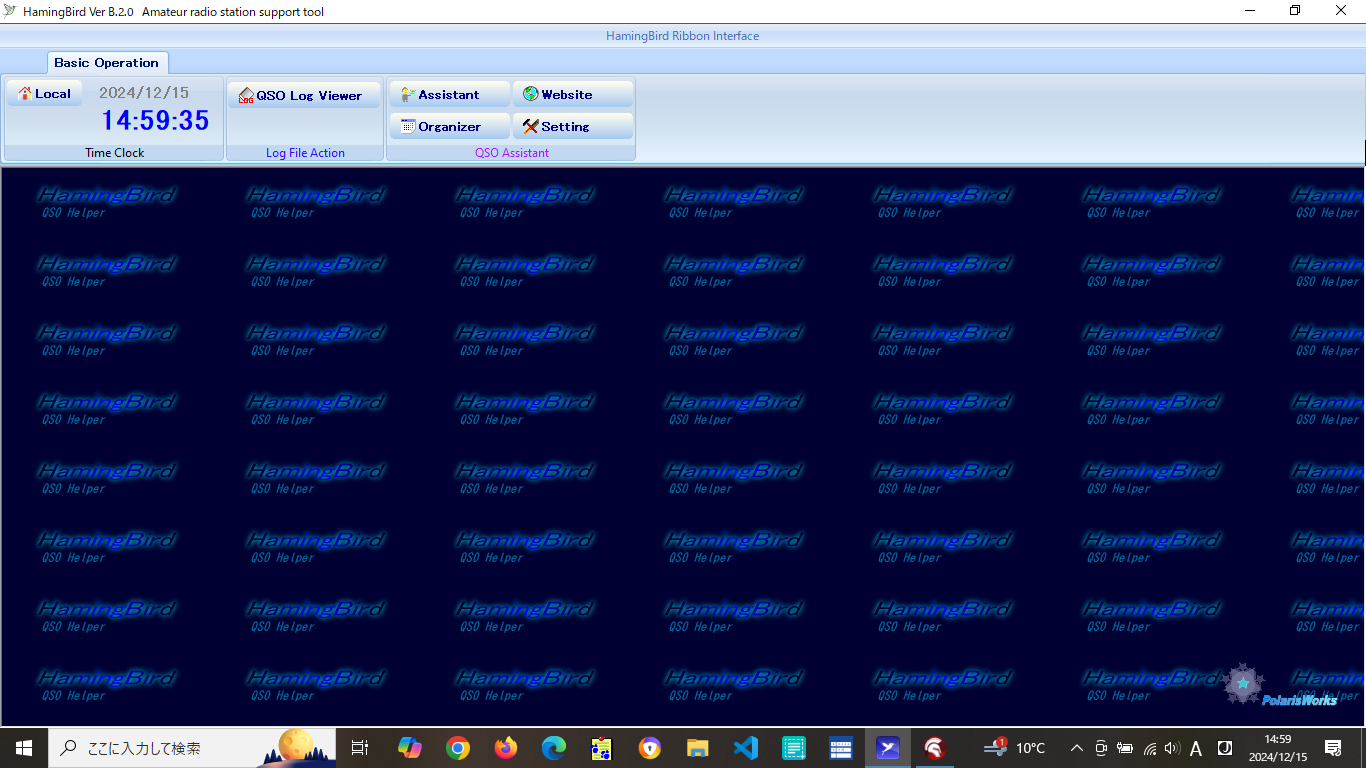Screen dimensions: 1366x768
Task: Toggle the IME input mode A indicator
Action: coord(1196,748)
